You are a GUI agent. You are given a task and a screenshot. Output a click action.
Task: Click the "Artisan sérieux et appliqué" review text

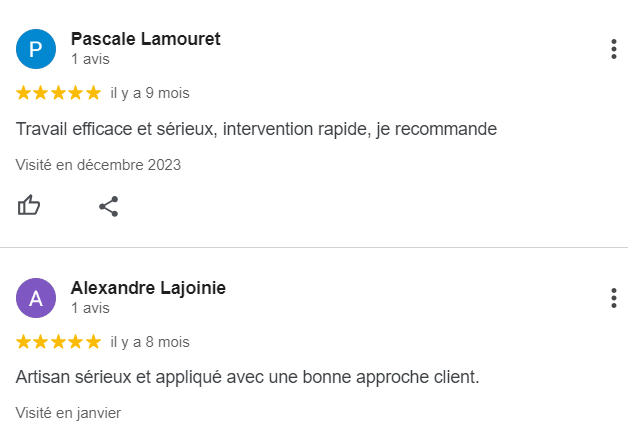point(248,378)
